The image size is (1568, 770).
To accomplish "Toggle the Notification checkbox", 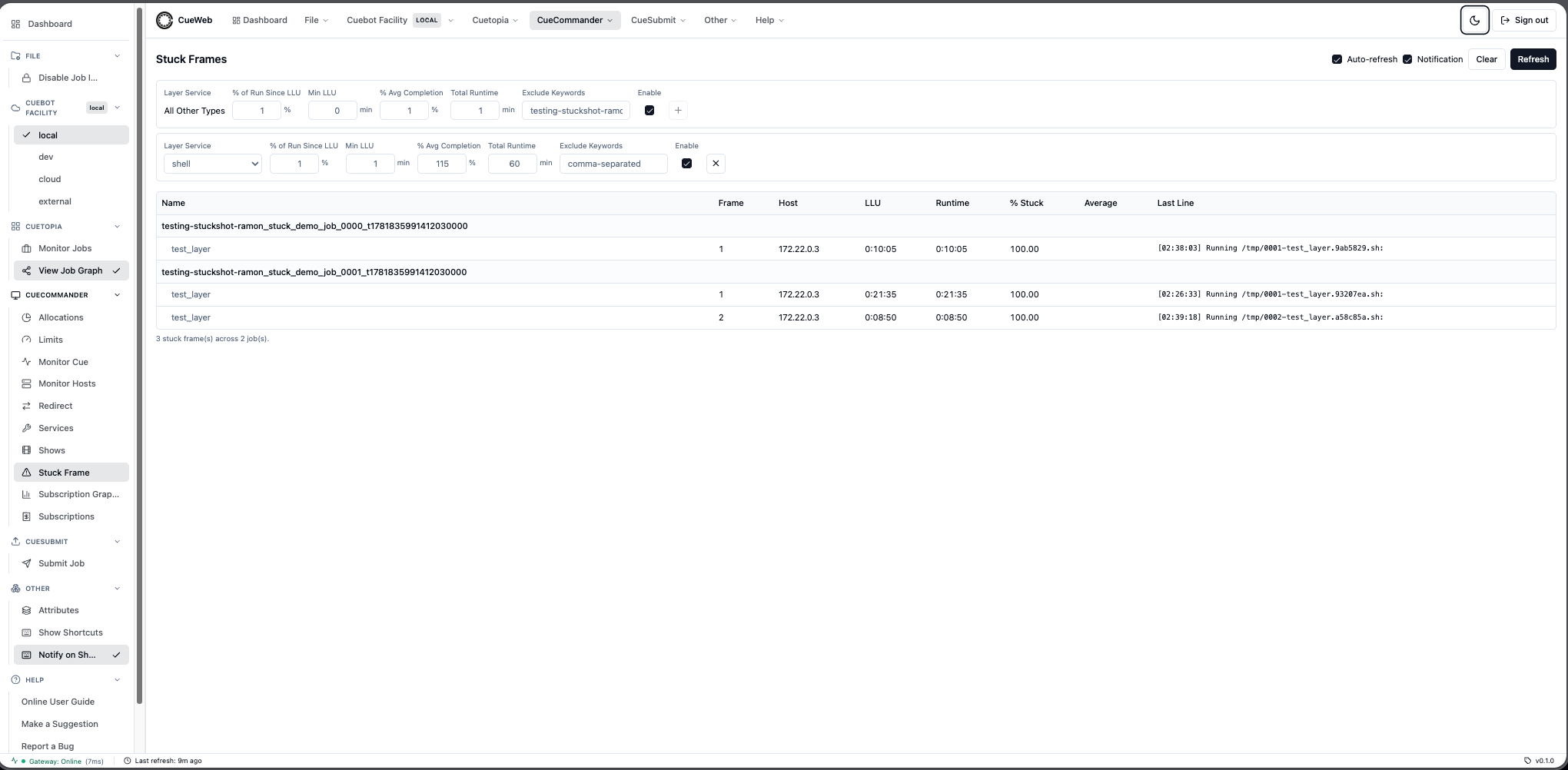I will coord(1407,59).
